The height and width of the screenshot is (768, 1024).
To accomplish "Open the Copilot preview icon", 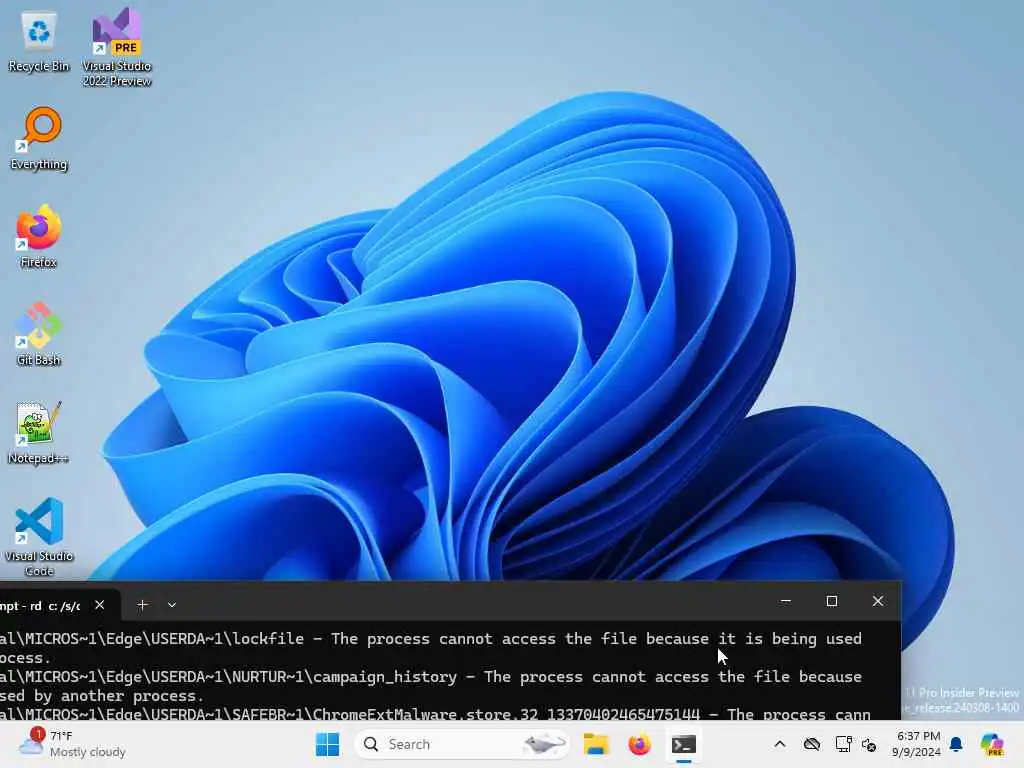I will [992, 744].
